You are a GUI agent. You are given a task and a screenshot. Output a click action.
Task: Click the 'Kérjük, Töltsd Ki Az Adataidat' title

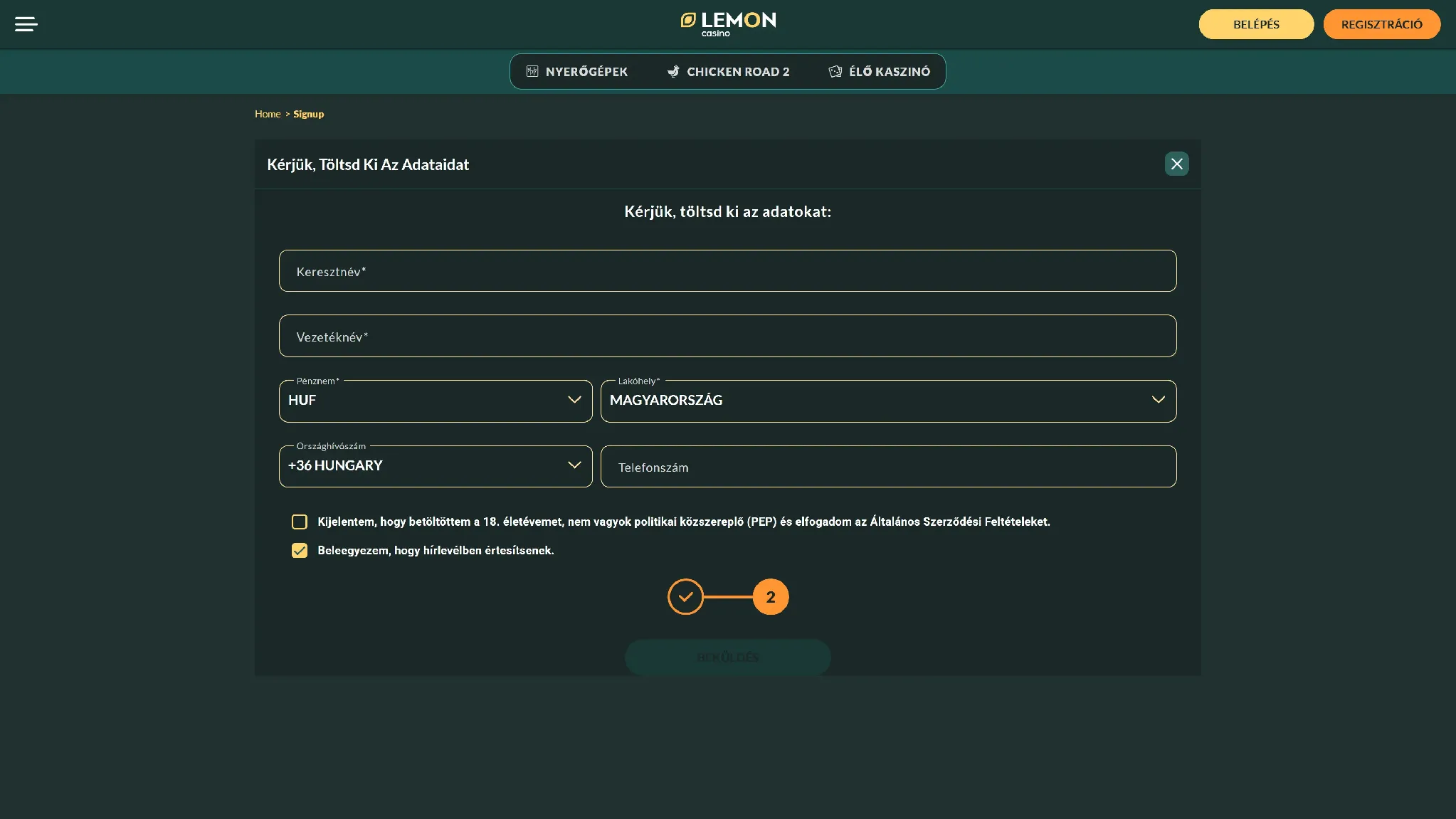[368, 164]
